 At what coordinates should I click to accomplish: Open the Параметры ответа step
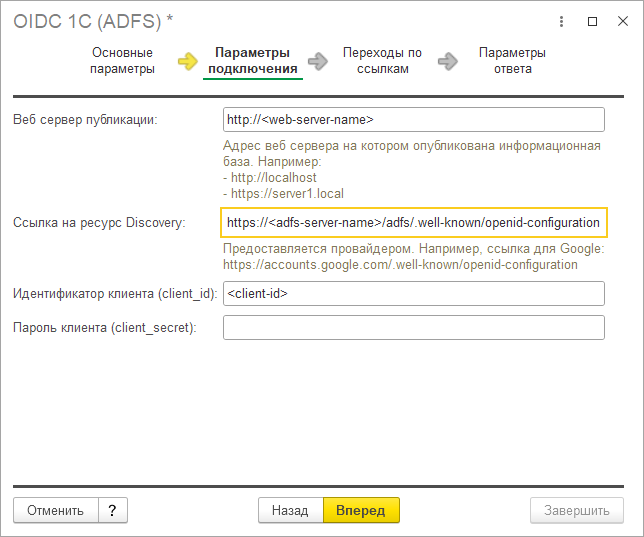[512, 60]
